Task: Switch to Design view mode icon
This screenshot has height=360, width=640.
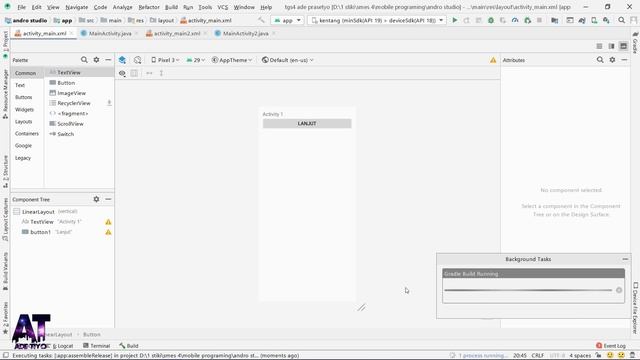Action: coord(623,46)
